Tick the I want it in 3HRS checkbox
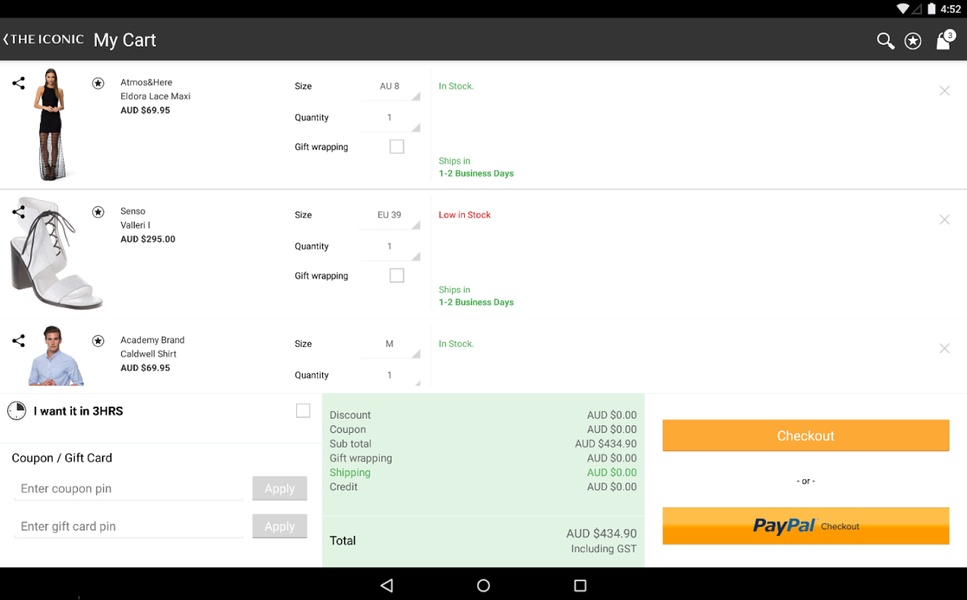Screen dimensions: 967x600 (303, 411)
